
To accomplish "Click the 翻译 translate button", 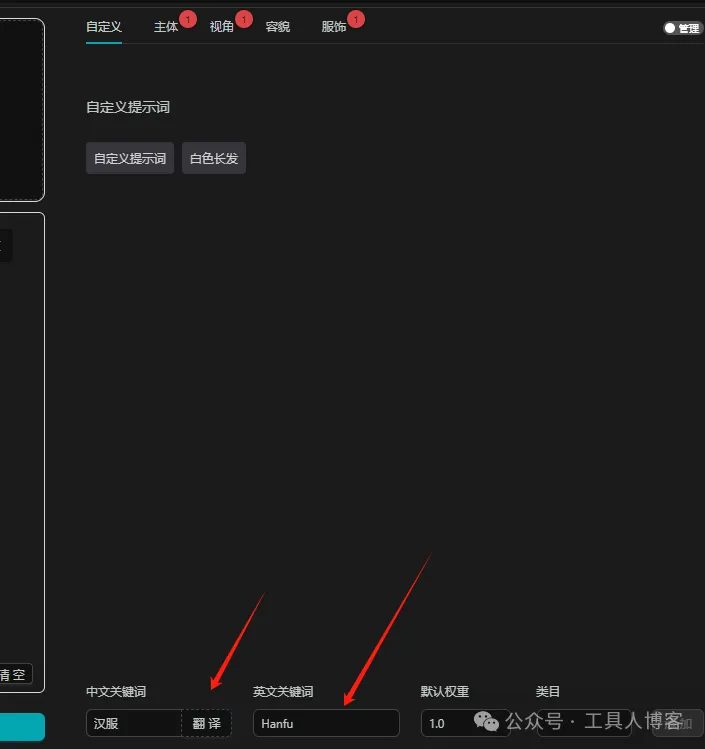I will coord(206,723).
